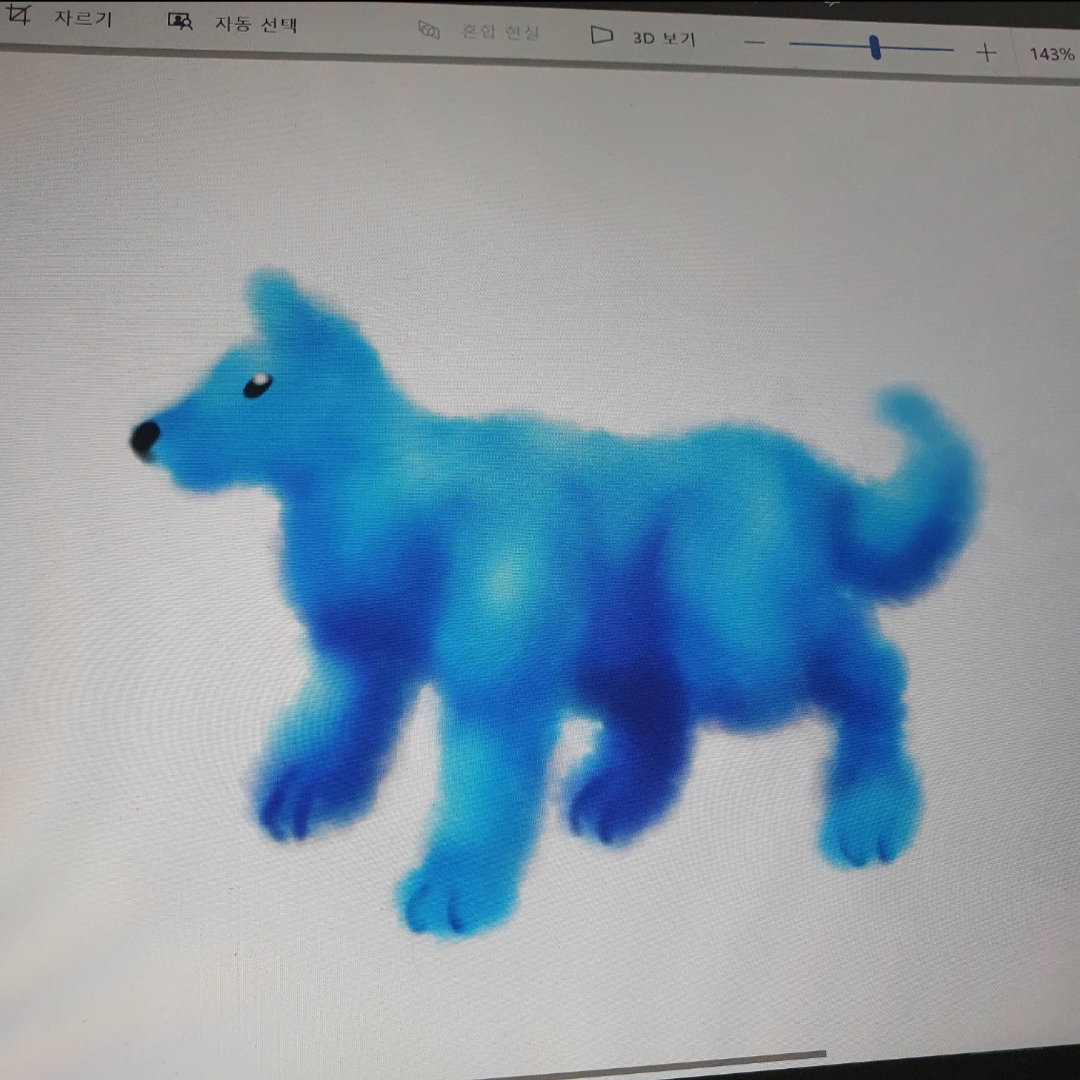1080x1080 pixels.
Task: Toggle the 3D 보기 text label
Action: (x=664, y=38)
